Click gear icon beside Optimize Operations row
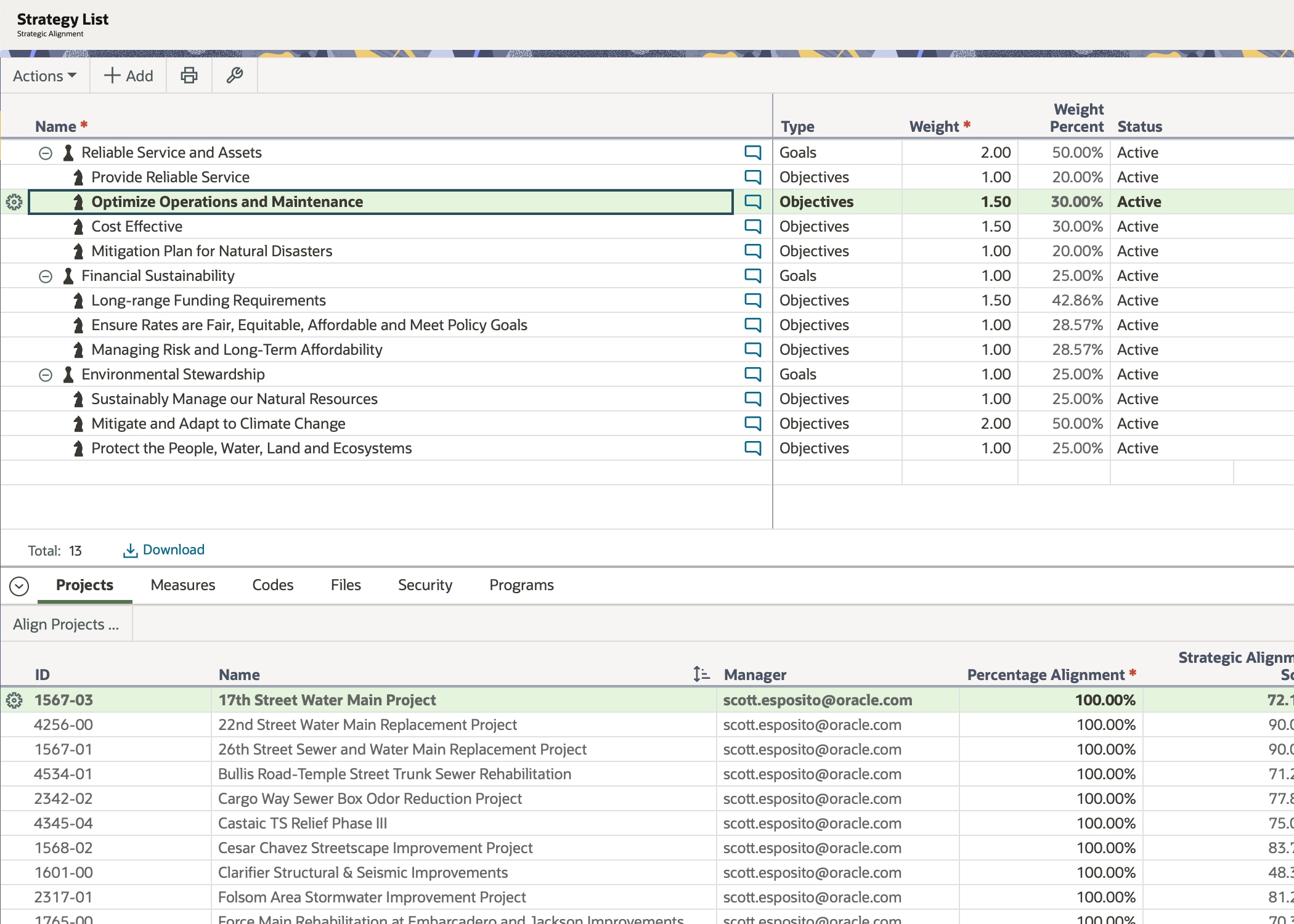The width and height of the screenshot is (1294, 924). (x=14, y=202)
